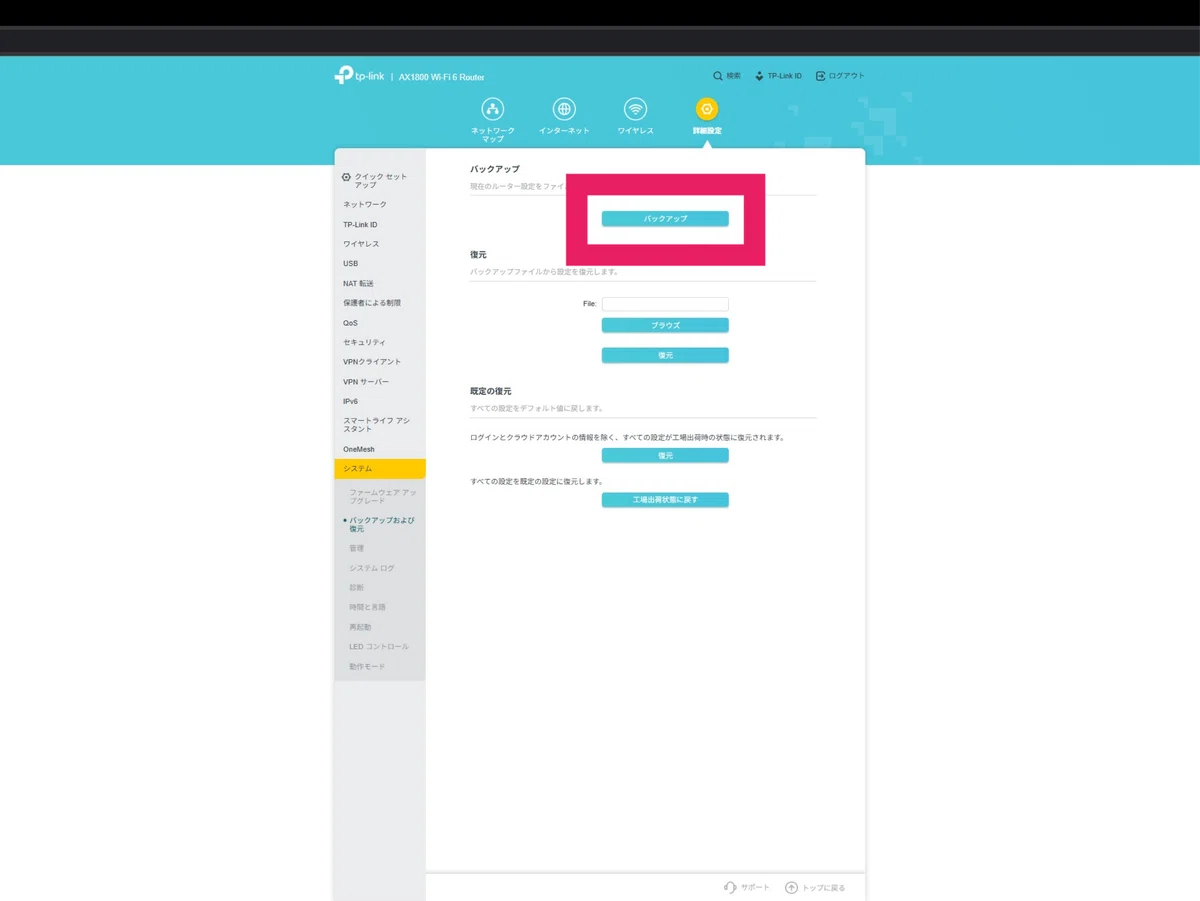Click the tp-link logo
Image resolution: width=1200 pixels, height=901 pixels.
click(359, 76)
